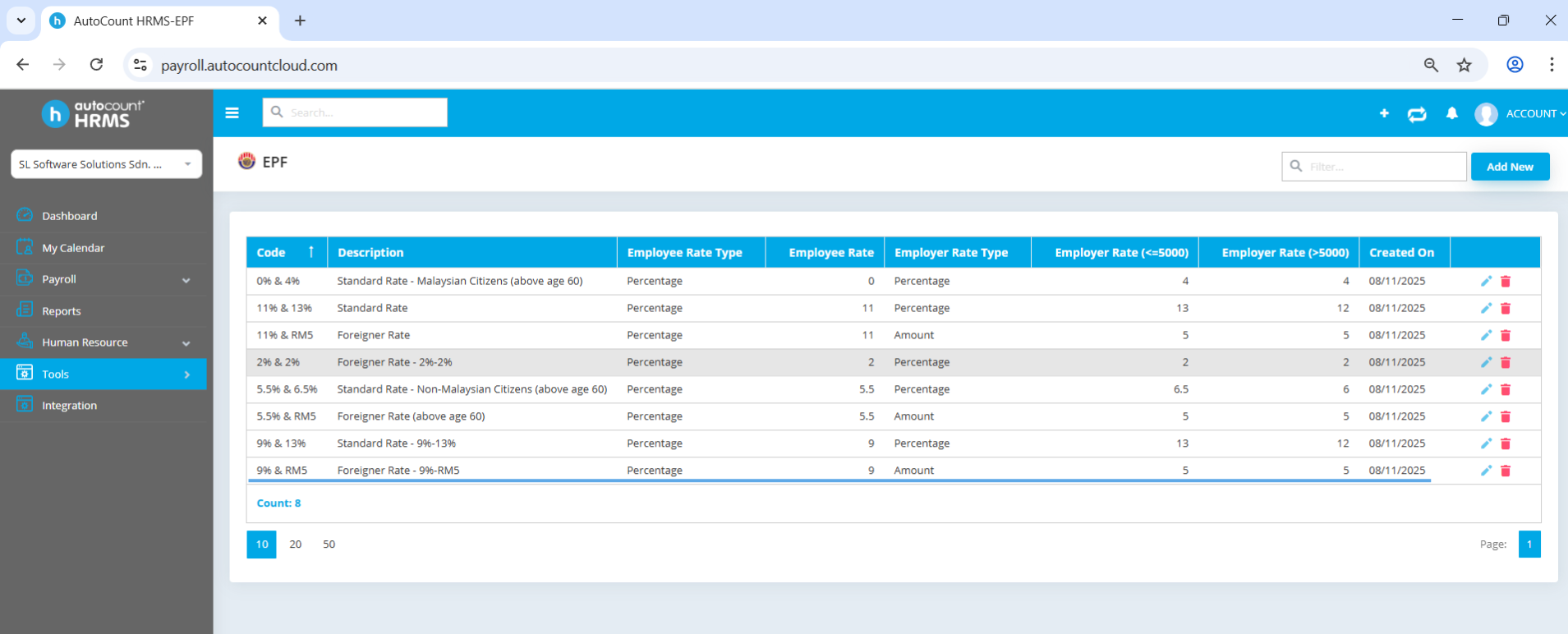Edit the 11% & 13% Standard Rate row
Screen dimensions: 1568x634
click(x=1486, y=308)
